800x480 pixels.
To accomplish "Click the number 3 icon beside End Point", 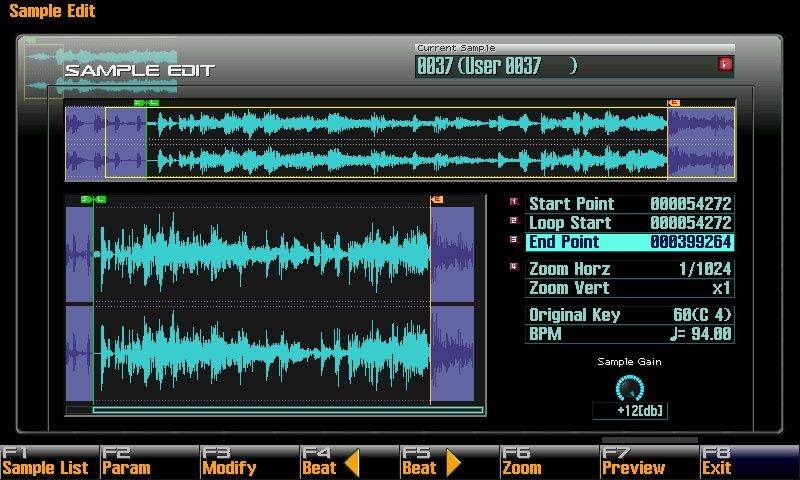I will coord(514,240).
